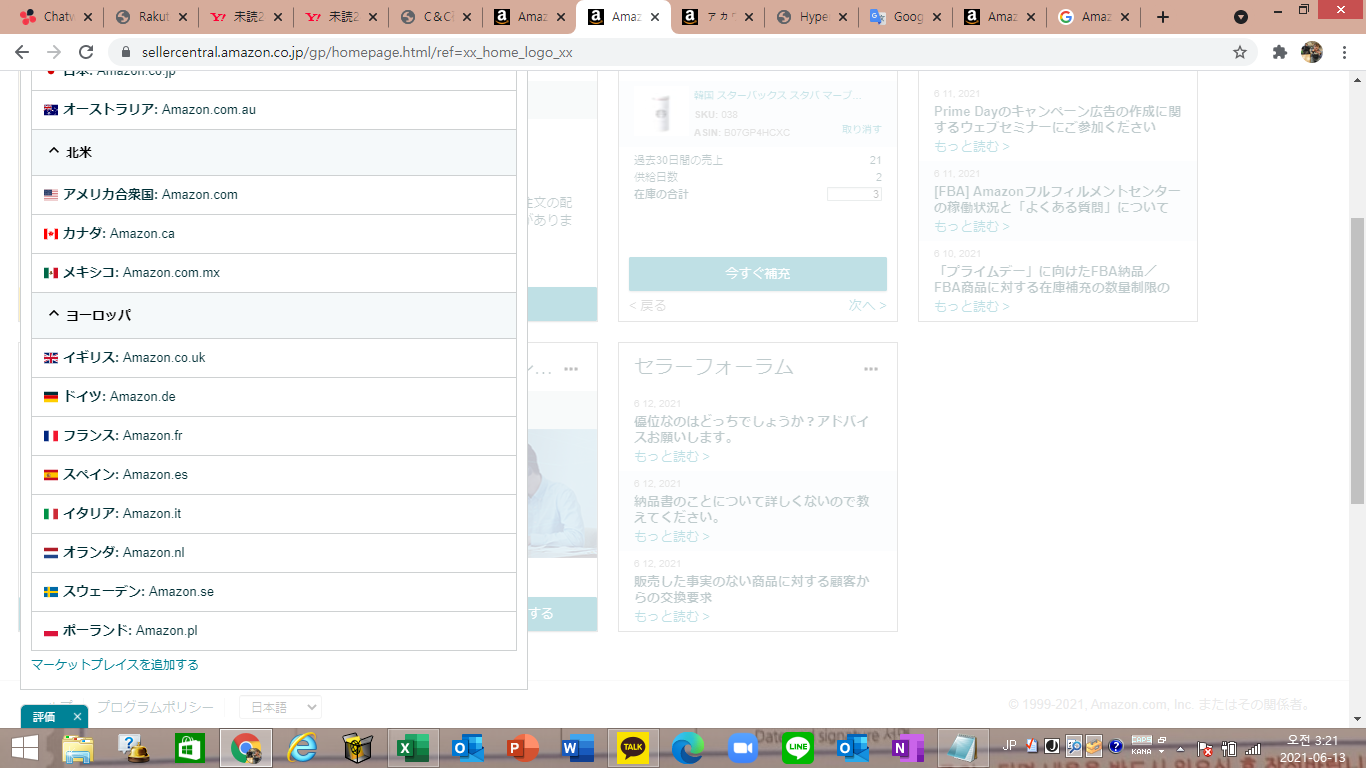Screen dimensions: 1366x768
Task: Choose スウェーデン Amazon.se marketplace
Action: tap(274, 591)
